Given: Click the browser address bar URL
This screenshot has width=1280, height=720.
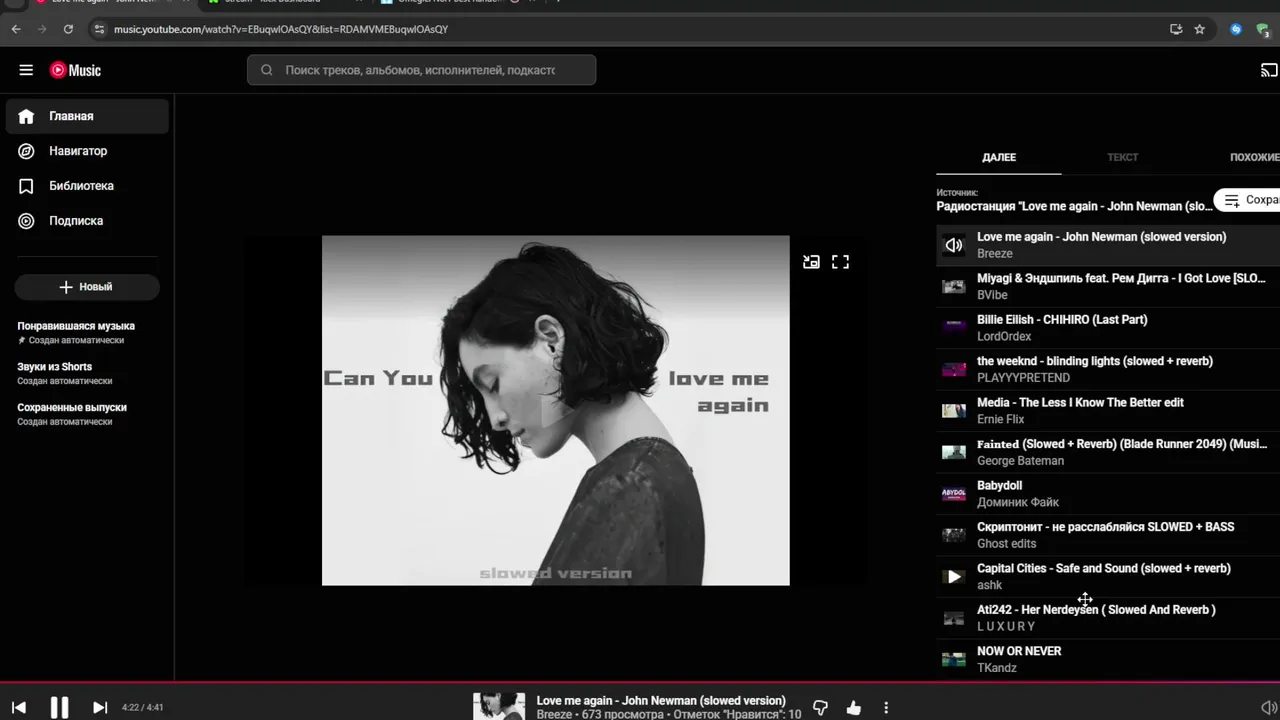Looking at the screenshot, I should (x=281, y=29).
